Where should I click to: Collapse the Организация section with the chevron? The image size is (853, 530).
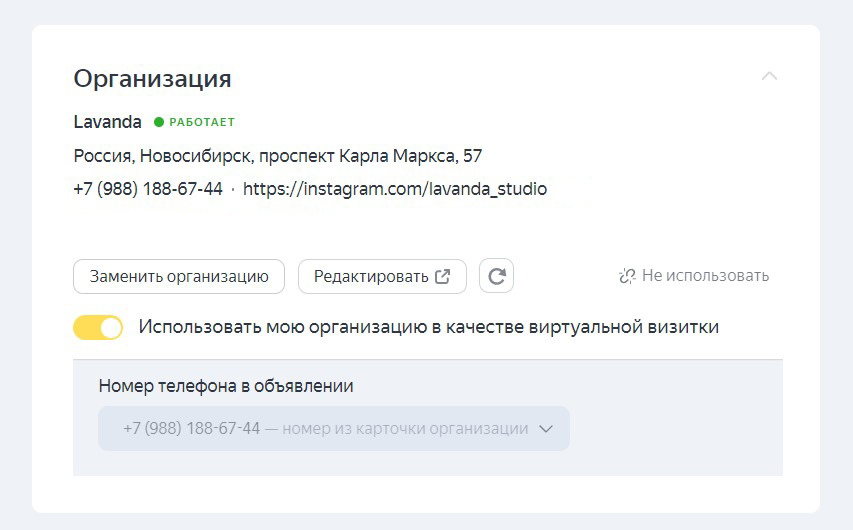(769, 76)
